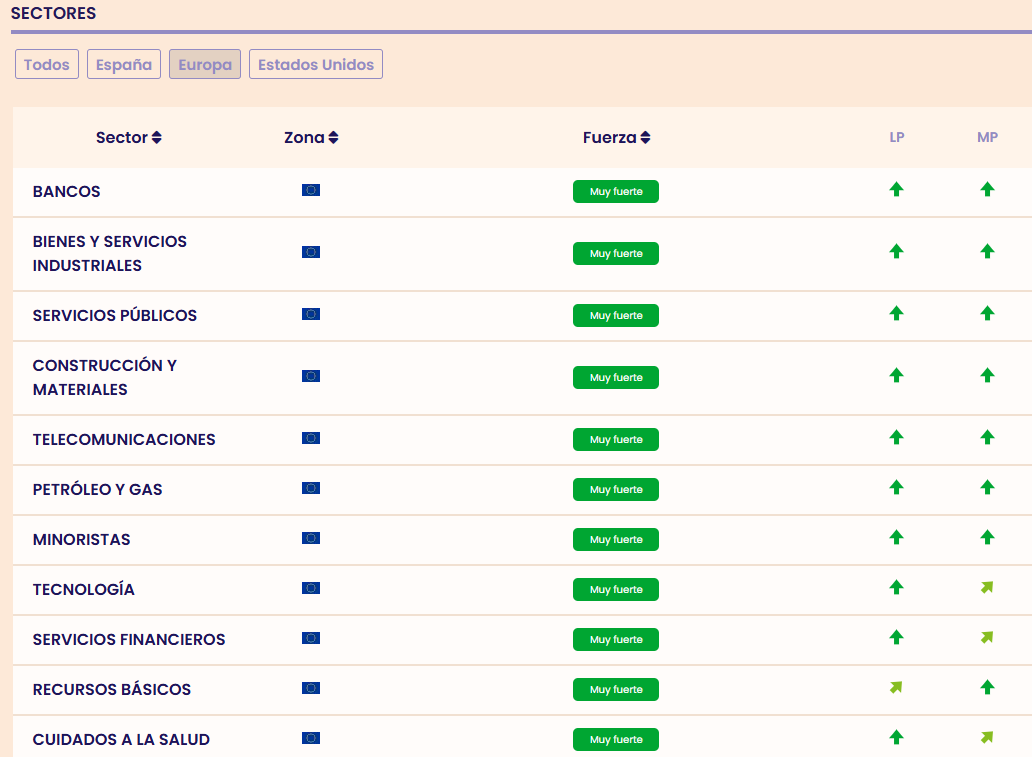Click the MP up arrow for PETRÓLEO Y GAS

(987, 487)
